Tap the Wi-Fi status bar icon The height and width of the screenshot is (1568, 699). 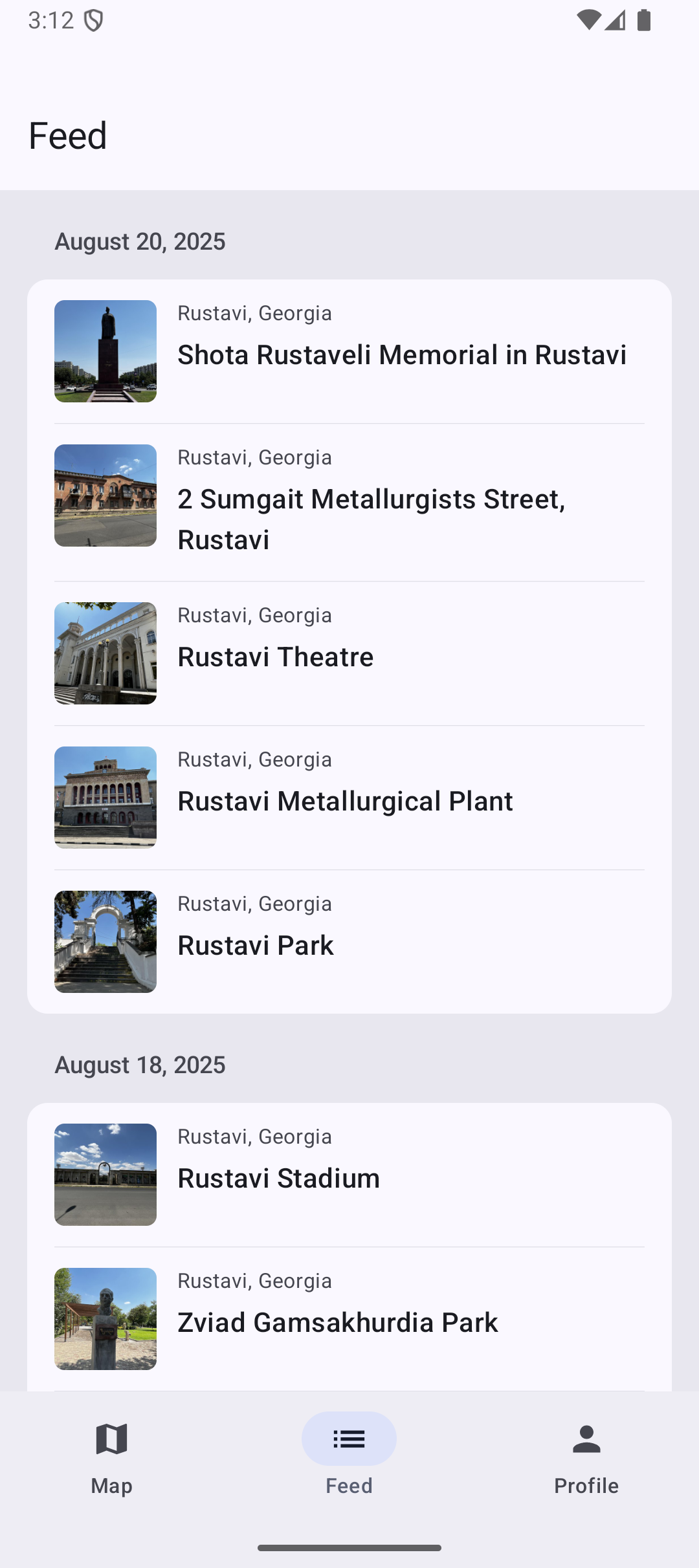point(588,21)
